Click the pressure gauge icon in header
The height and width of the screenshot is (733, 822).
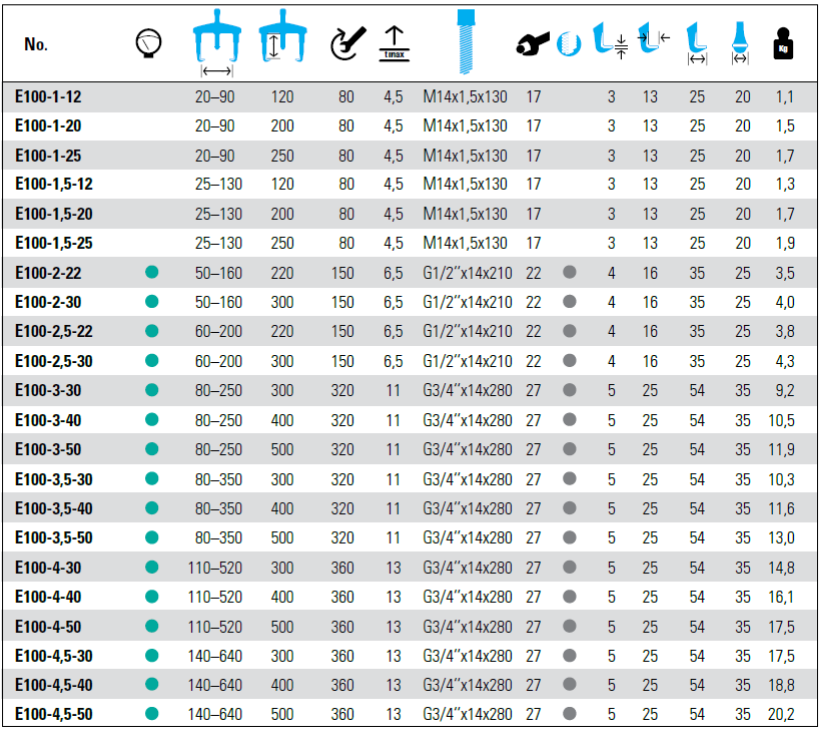tap(148, 44)
